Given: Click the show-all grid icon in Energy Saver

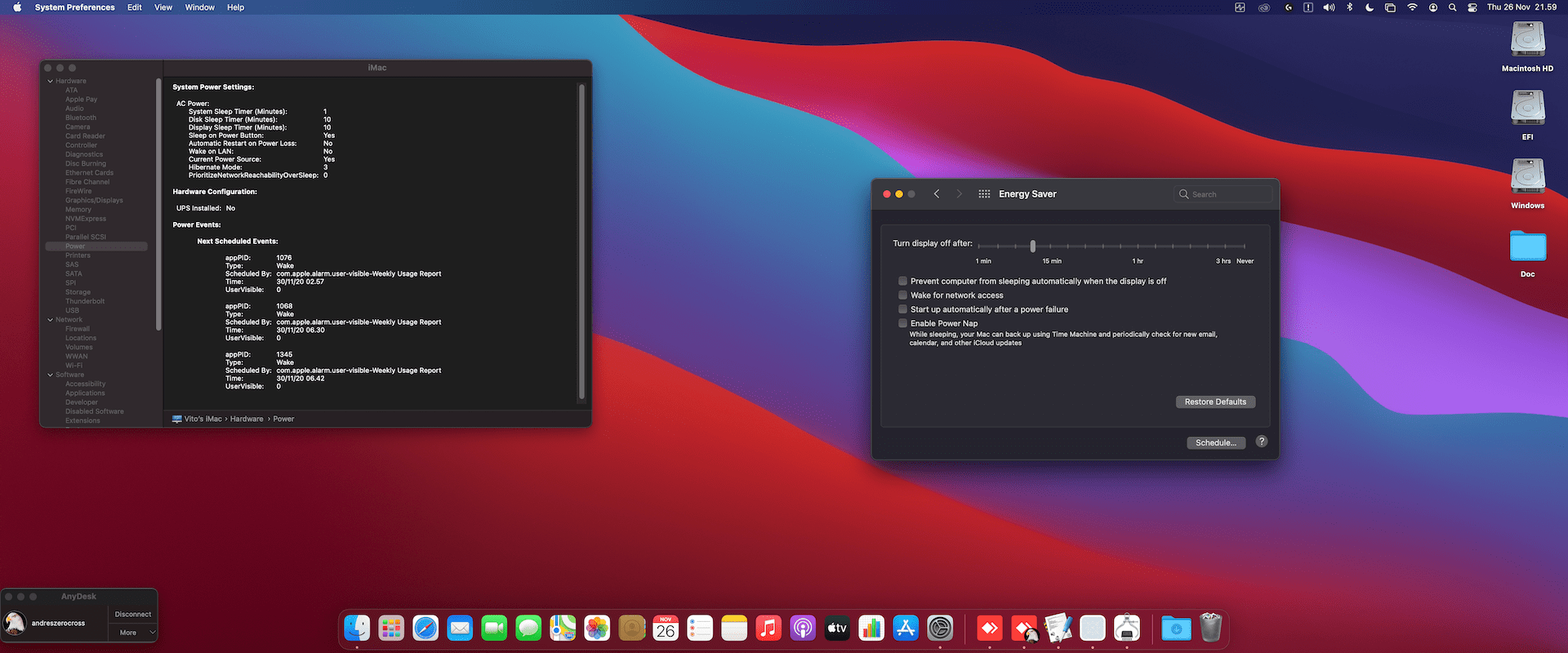Looking at the screenshot, I should pyautogui.click(x=984, y=194).
